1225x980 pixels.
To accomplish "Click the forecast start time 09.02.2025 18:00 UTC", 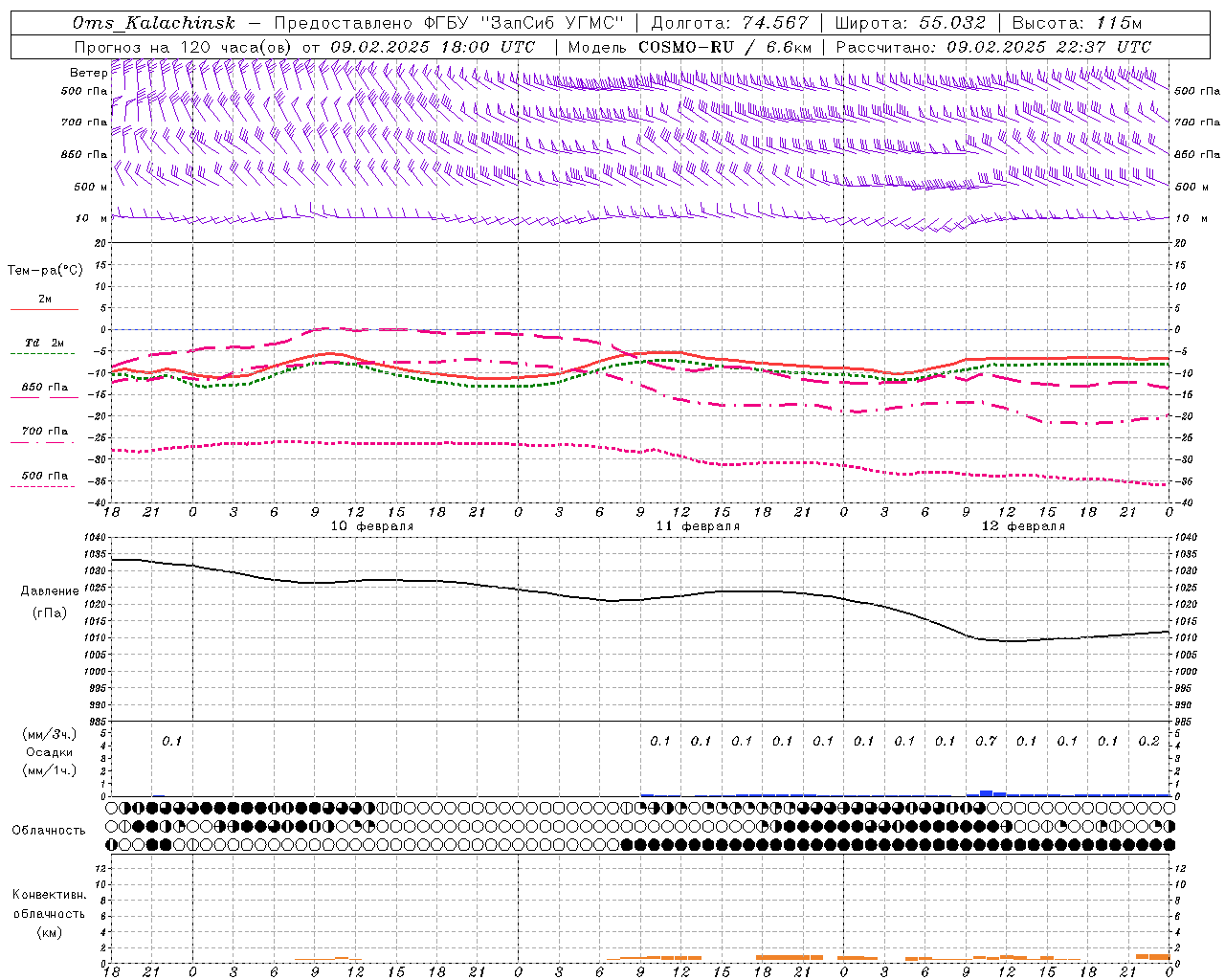I will coord(433,47).
